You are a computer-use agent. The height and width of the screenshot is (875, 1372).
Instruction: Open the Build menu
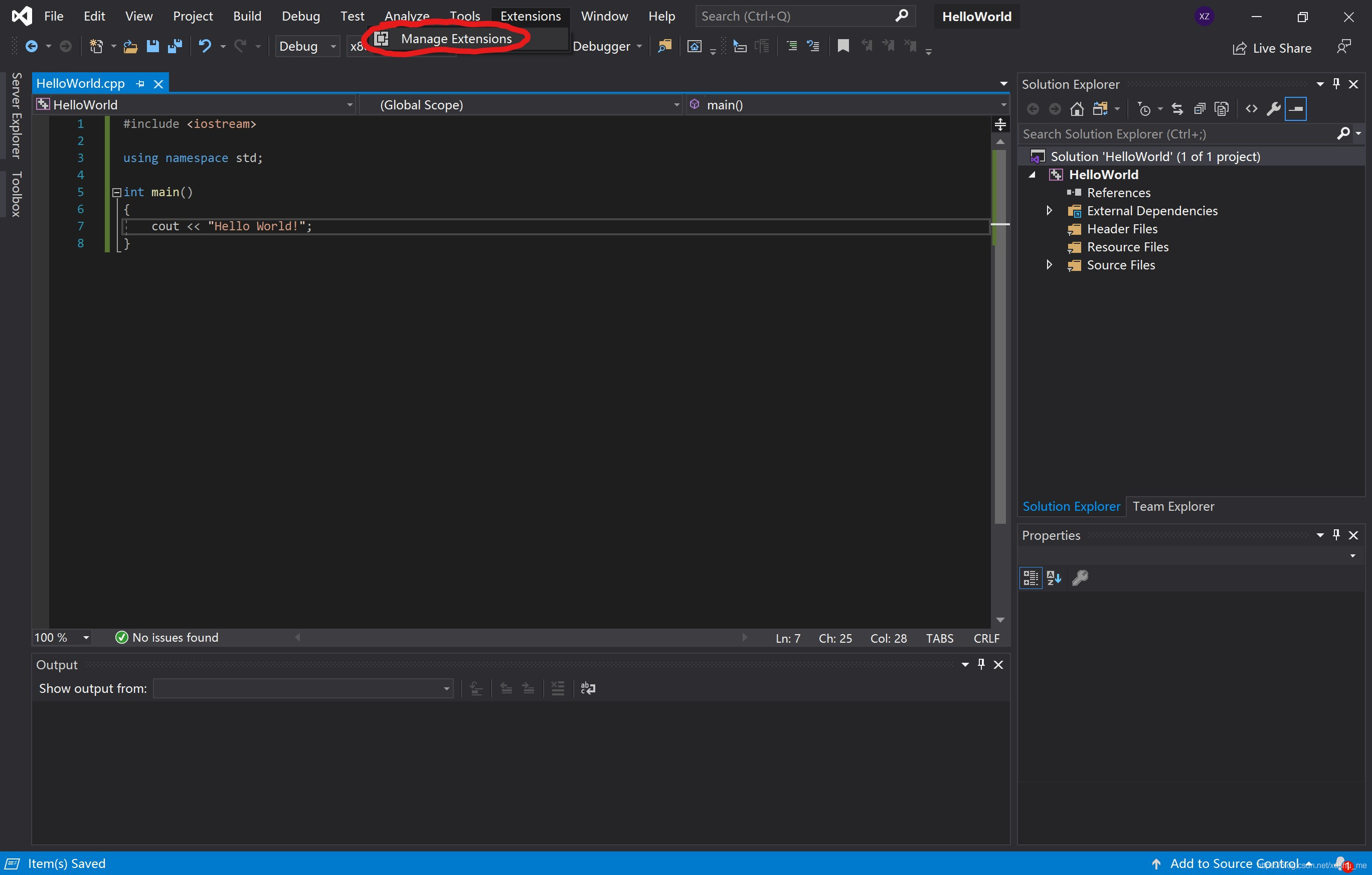pyautogui.click(x=247, y=16)
